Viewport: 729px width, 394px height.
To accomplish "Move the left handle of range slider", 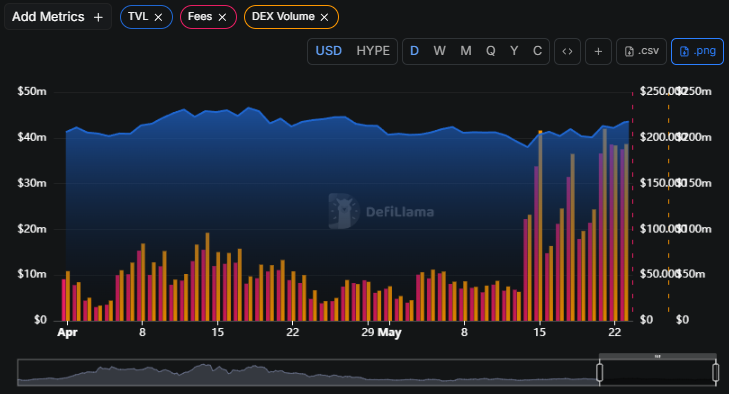I will [600, 372].
